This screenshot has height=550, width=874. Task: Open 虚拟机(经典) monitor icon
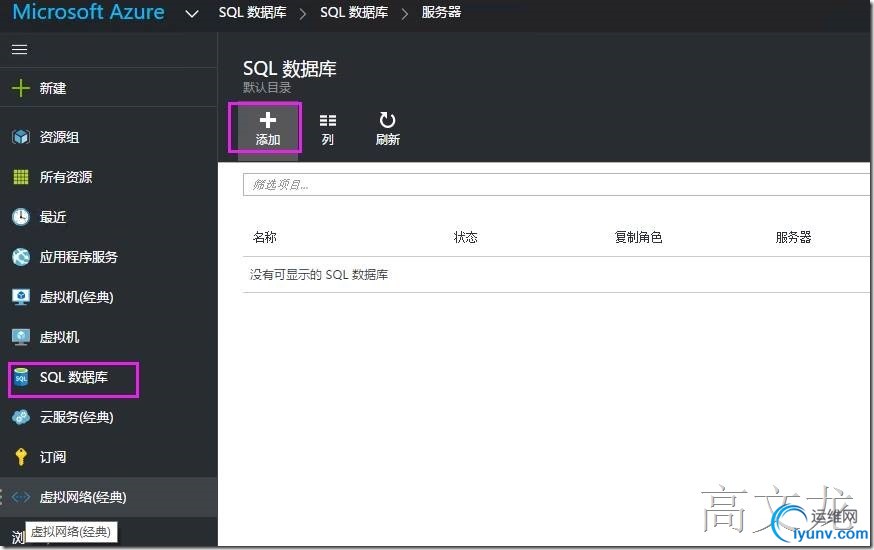(x=21, y=297)
